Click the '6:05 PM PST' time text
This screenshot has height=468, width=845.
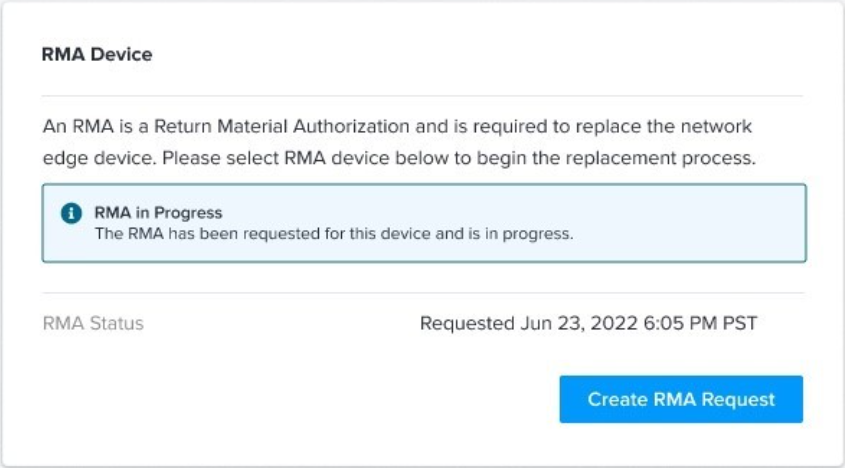coord(700,324)
